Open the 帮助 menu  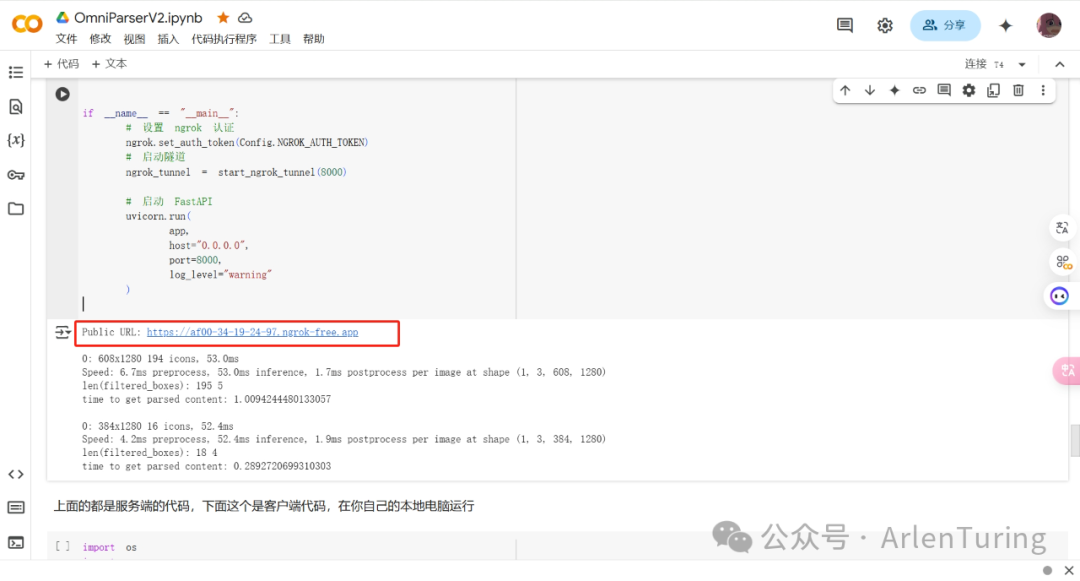pos(313,39)
